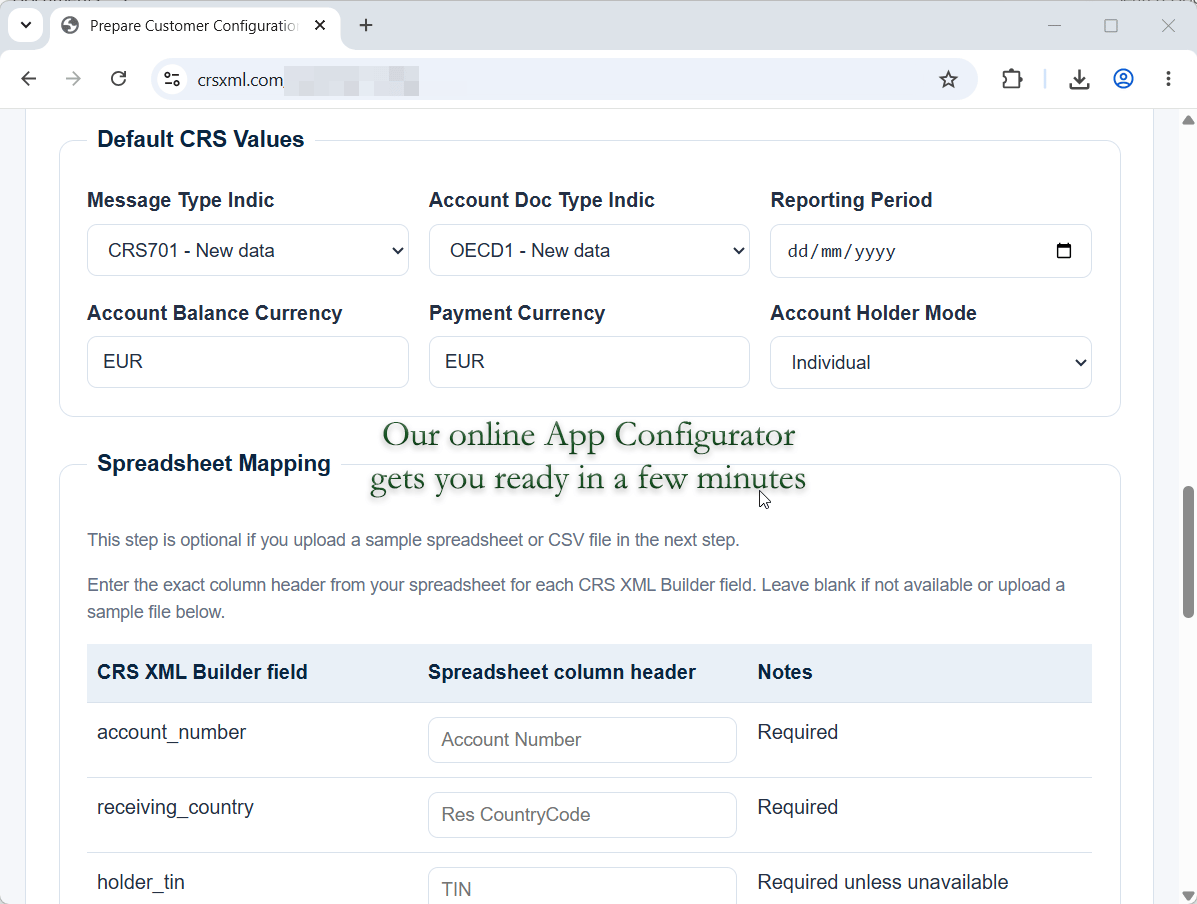The height and width of the screenshot is (904, 1197).
Task: Go forward to the next page
Action: (x=73, y=79)
